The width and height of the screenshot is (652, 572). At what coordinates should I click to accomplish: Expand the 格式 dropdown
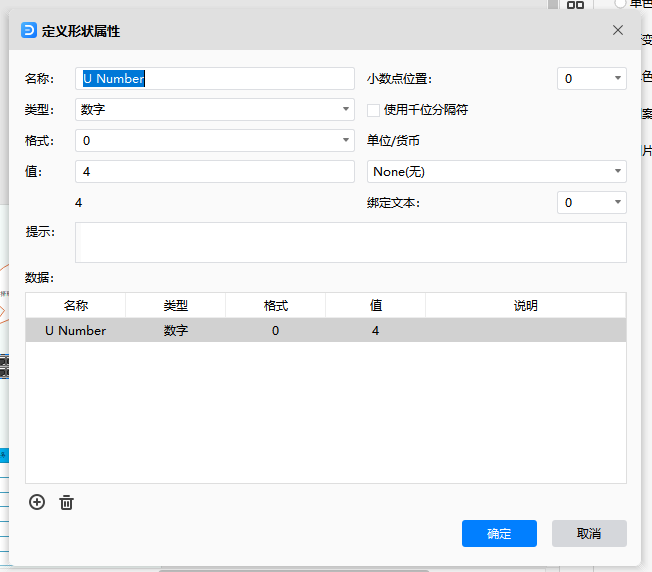(x=215, y=141)
